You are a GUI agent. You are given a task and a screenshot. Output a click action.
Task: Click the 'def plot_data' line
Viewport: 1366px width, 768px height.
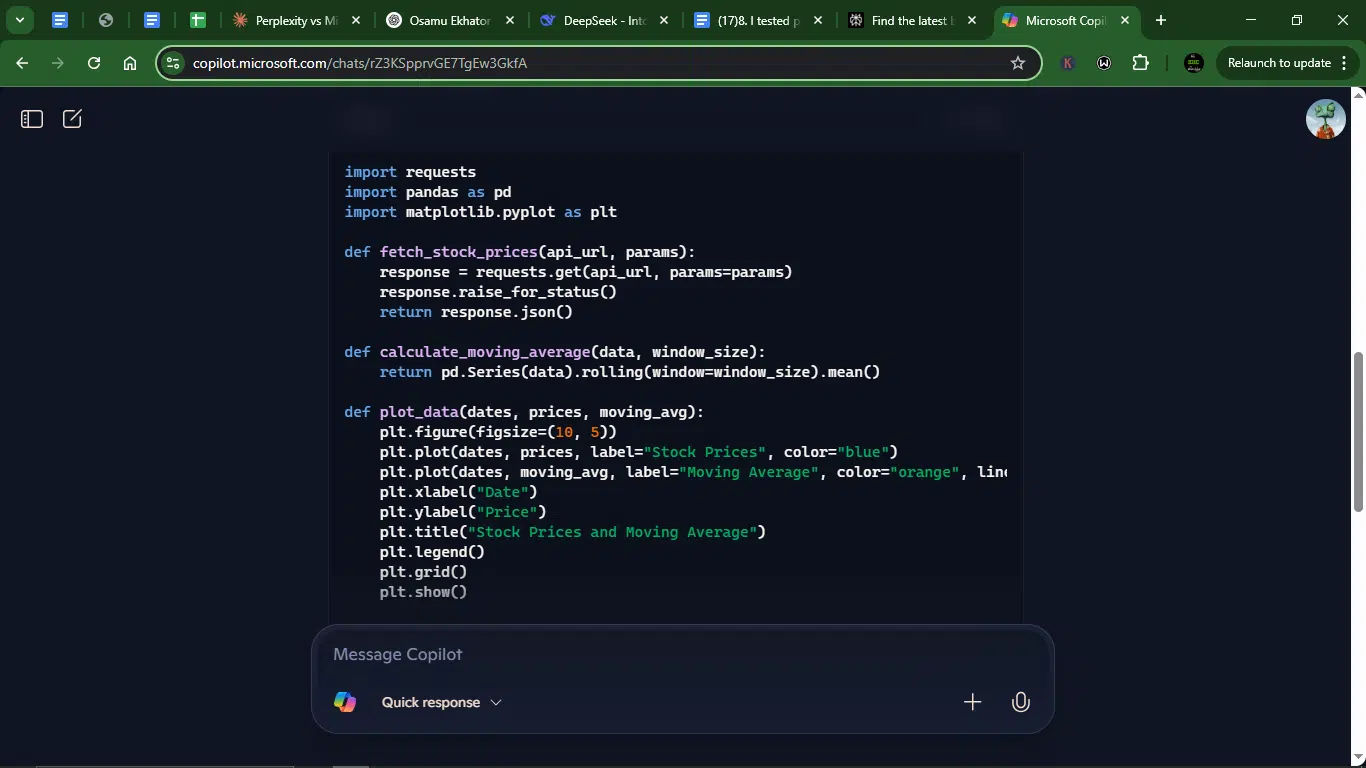tap(524, 412)
